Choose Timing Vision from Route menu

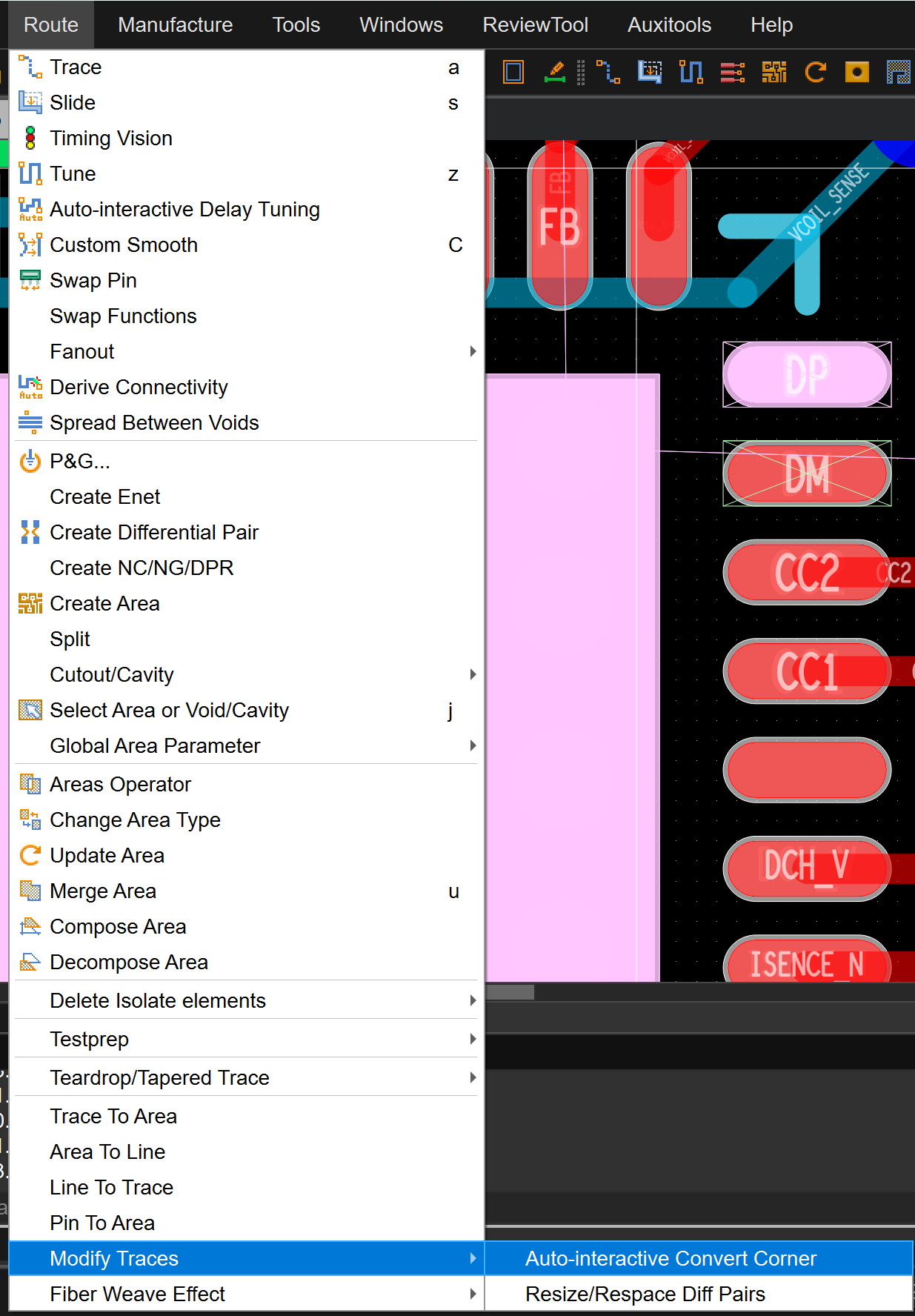click(x=111, y=138)
